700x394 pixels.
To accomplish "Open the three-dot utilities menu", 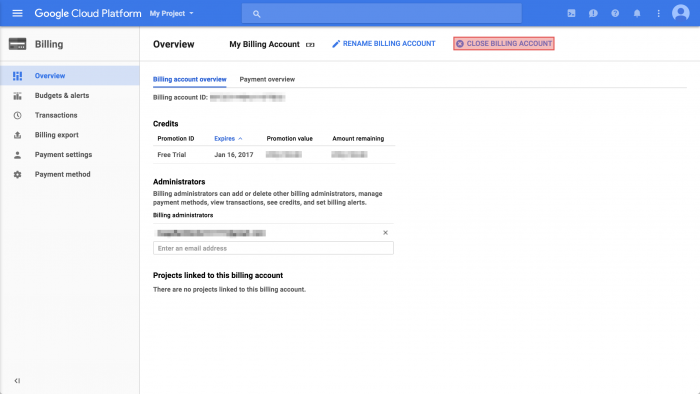I will pyautogui.click(x=658, y=13).
